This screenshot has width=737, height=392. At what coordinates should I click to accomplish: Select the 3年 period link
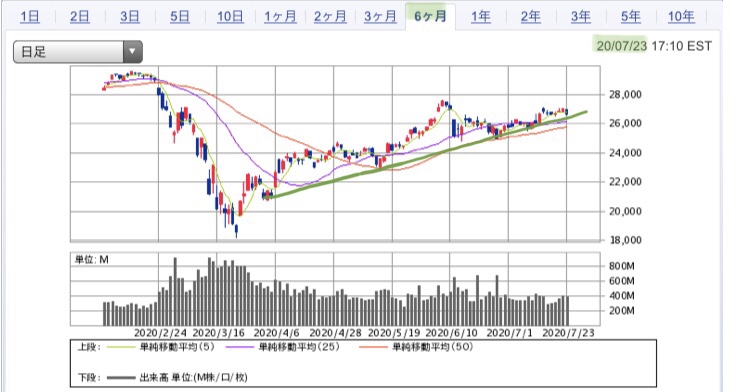click(x=580, y=17)
